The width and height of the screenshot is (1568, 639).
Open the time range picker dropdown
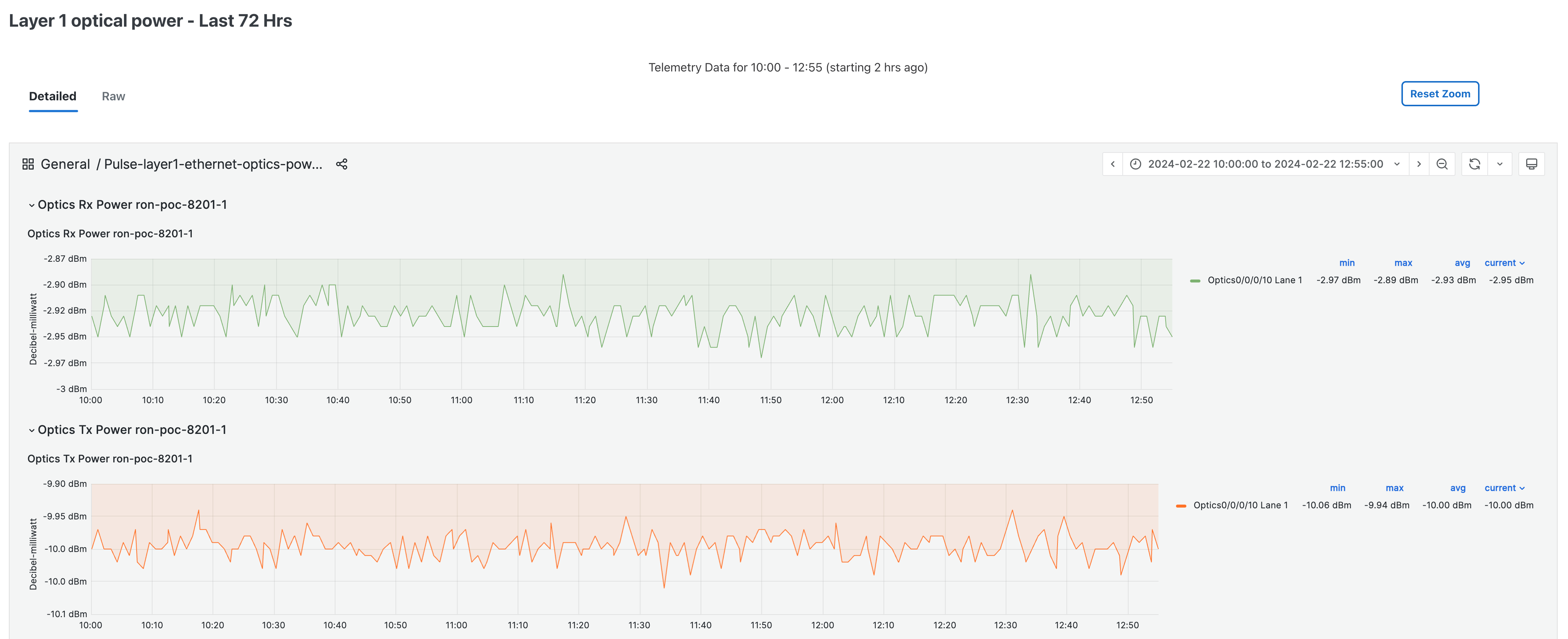coord(1265,164)
